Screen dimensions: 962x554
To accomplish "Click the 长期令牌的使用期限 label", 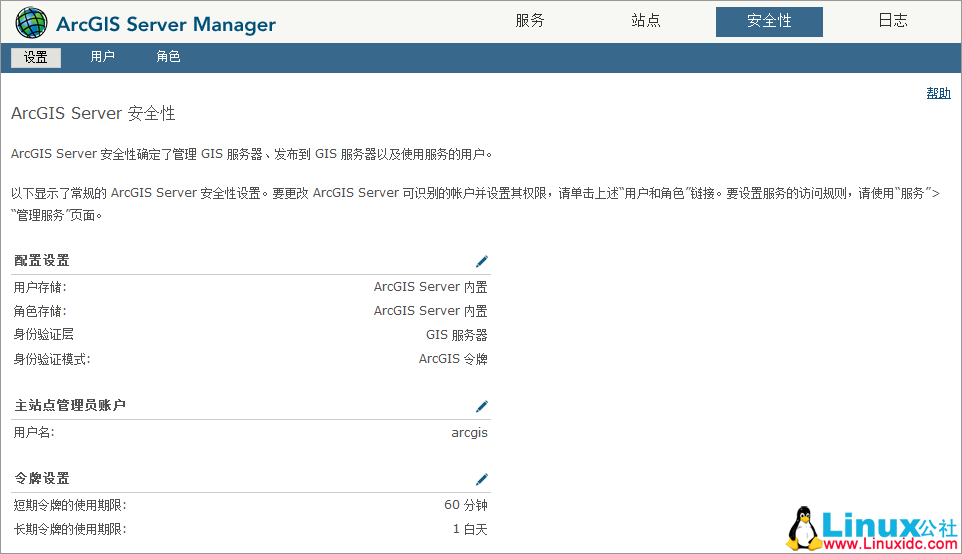I will tap(70, 529).
